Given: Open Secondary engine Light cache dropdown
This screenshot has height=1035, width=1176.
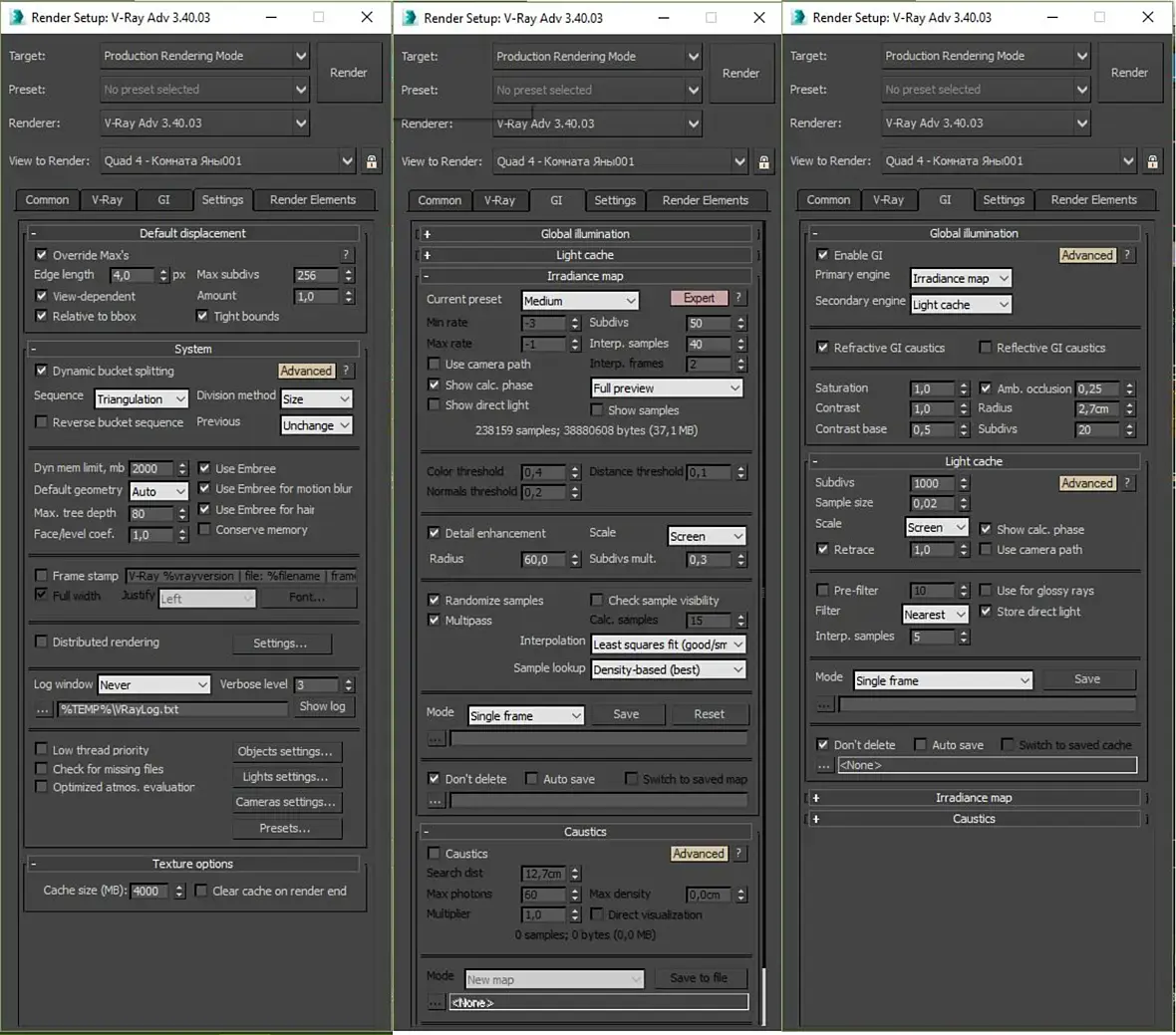Looking at the screenshot, I should pos(961,304).
